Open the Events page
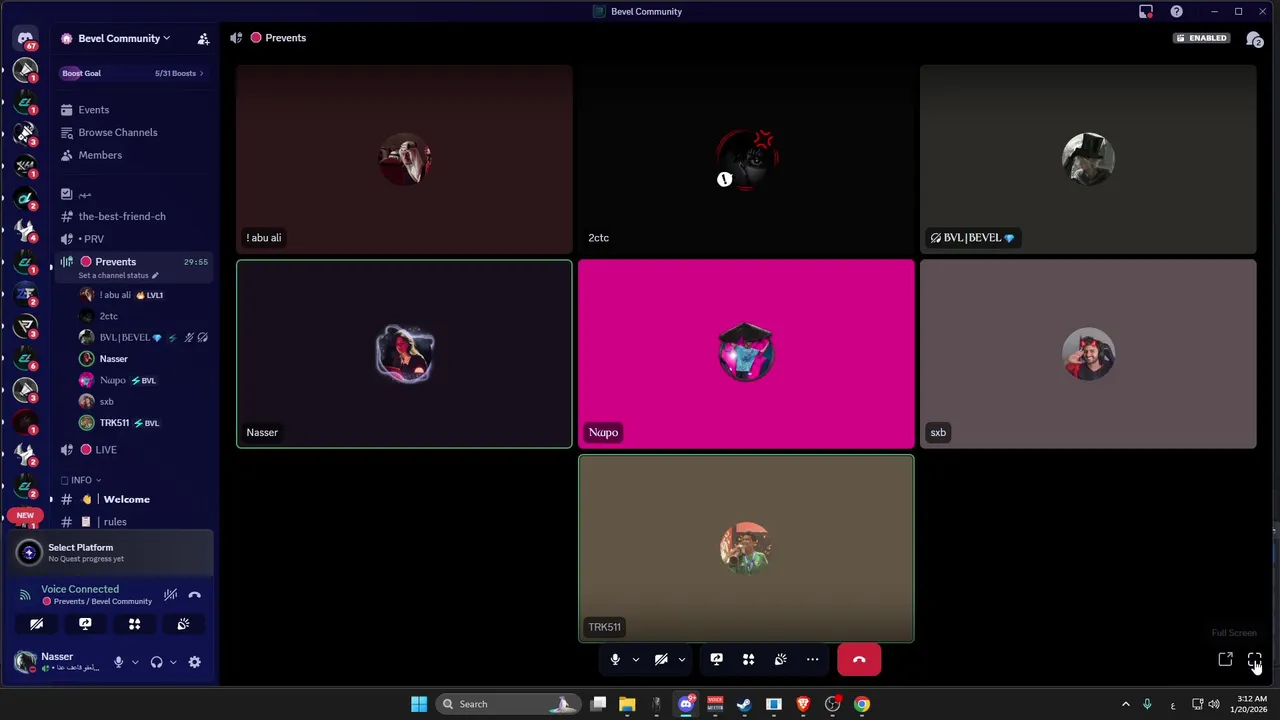 133,110
